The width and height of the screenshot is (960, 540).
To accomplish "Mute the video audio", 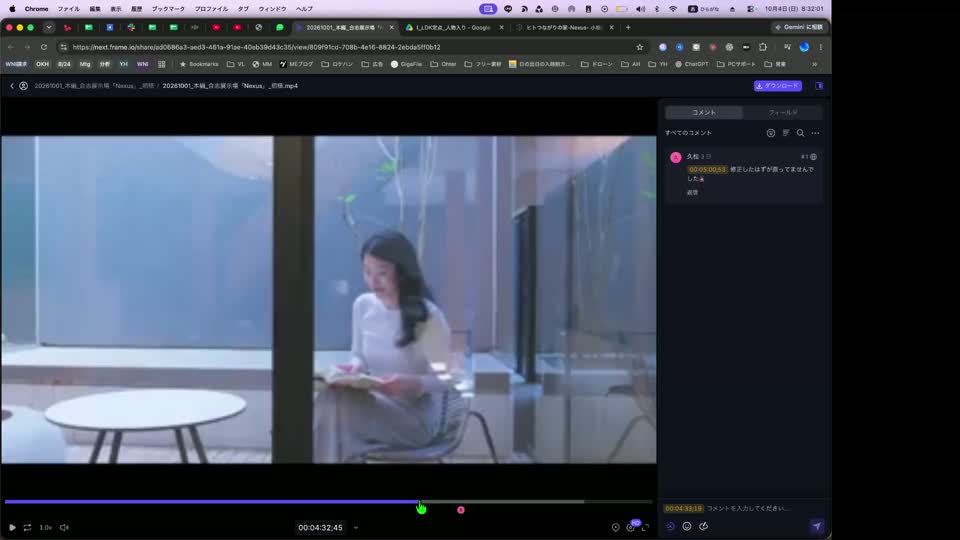I will coord(64,527).
